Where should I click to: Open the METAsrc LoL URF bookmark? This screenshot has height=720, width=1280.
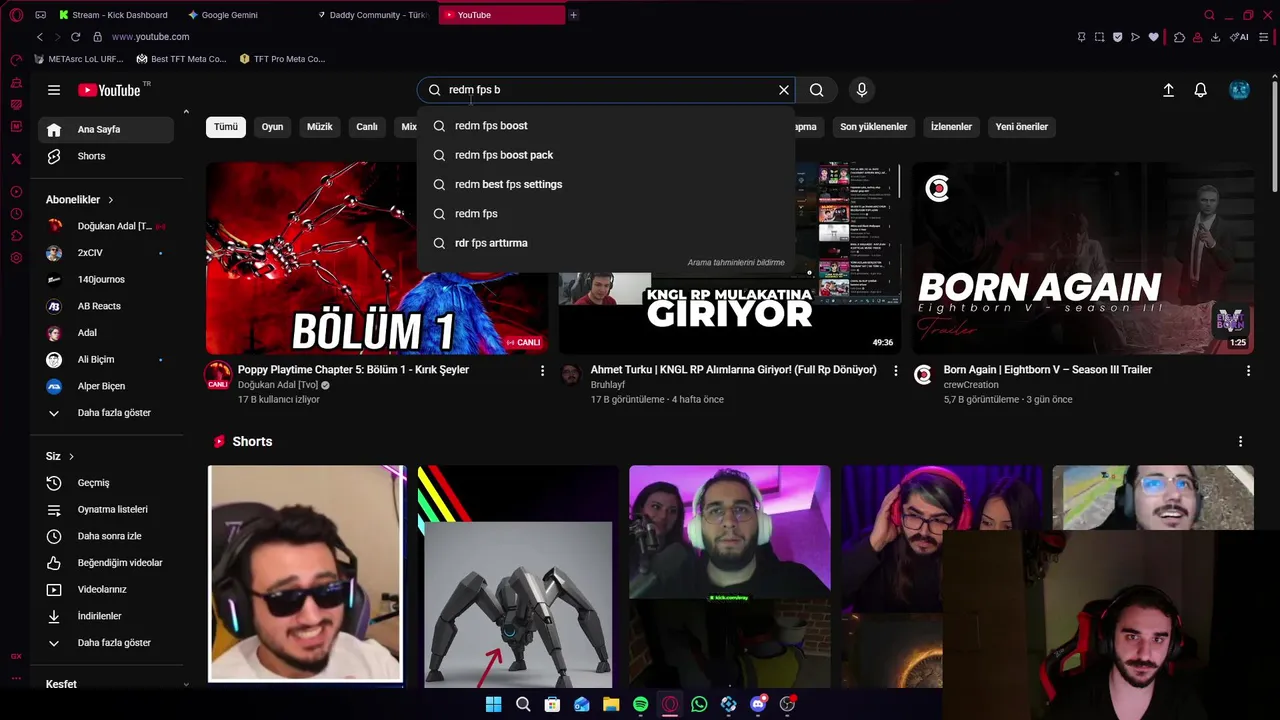[x=77, y=59]
